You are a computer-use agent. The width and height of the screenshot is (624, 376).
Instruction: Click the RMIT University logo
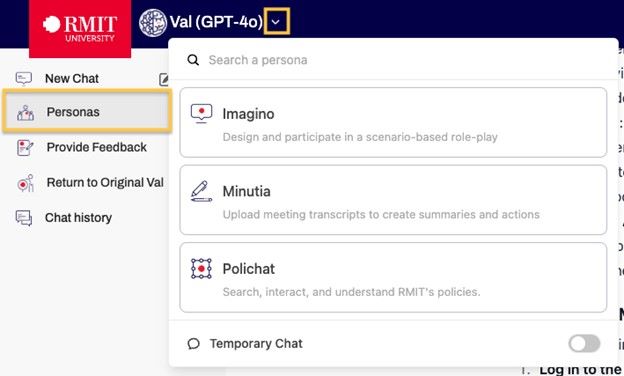tap(80, 29)
